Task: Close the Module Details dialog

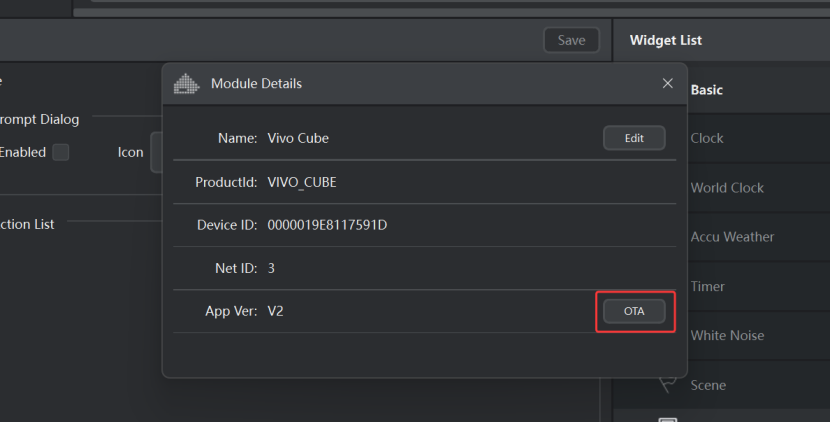Action: click(668, 83)
